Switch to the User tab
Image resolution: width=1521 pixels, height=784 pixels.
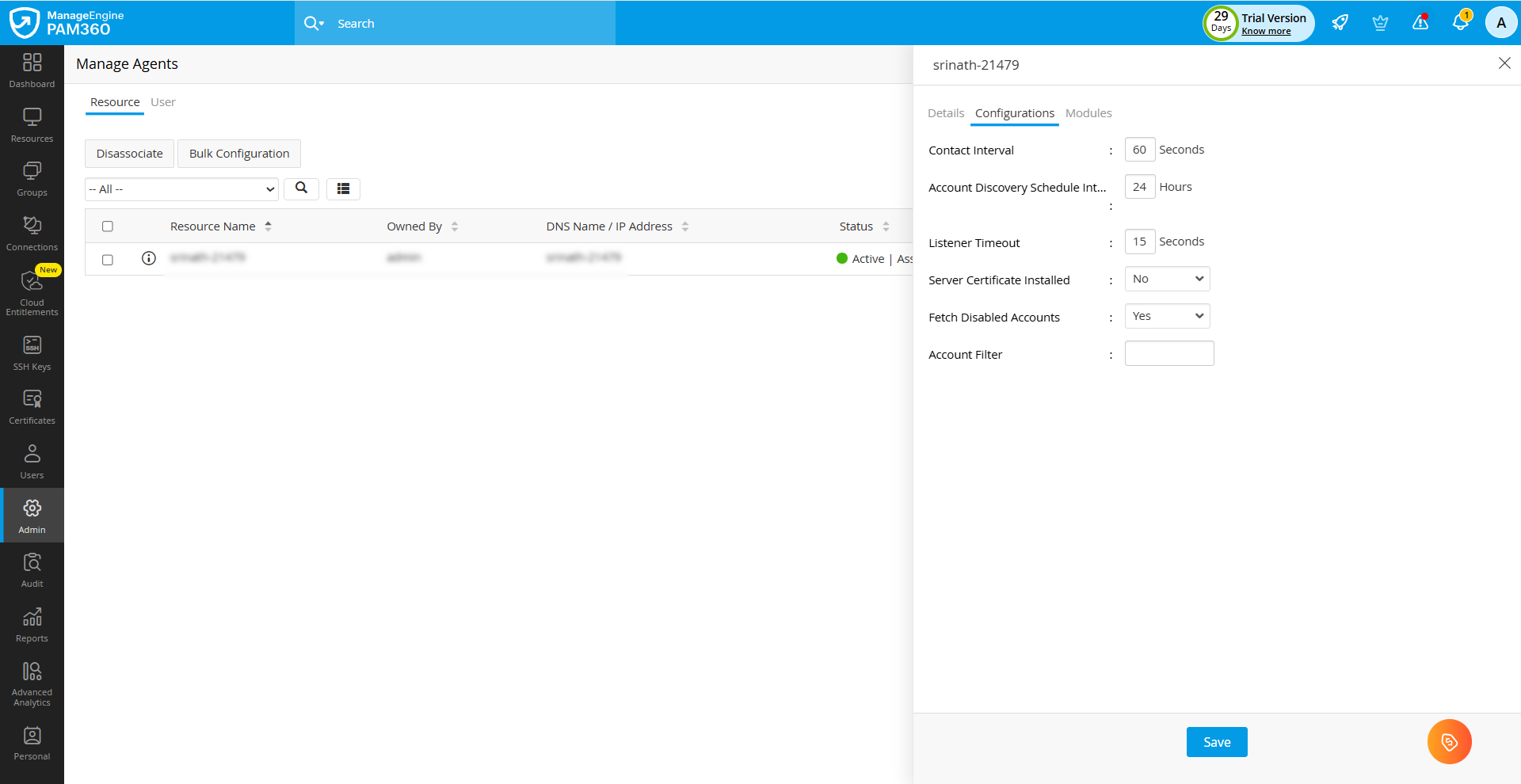(162, 102)
